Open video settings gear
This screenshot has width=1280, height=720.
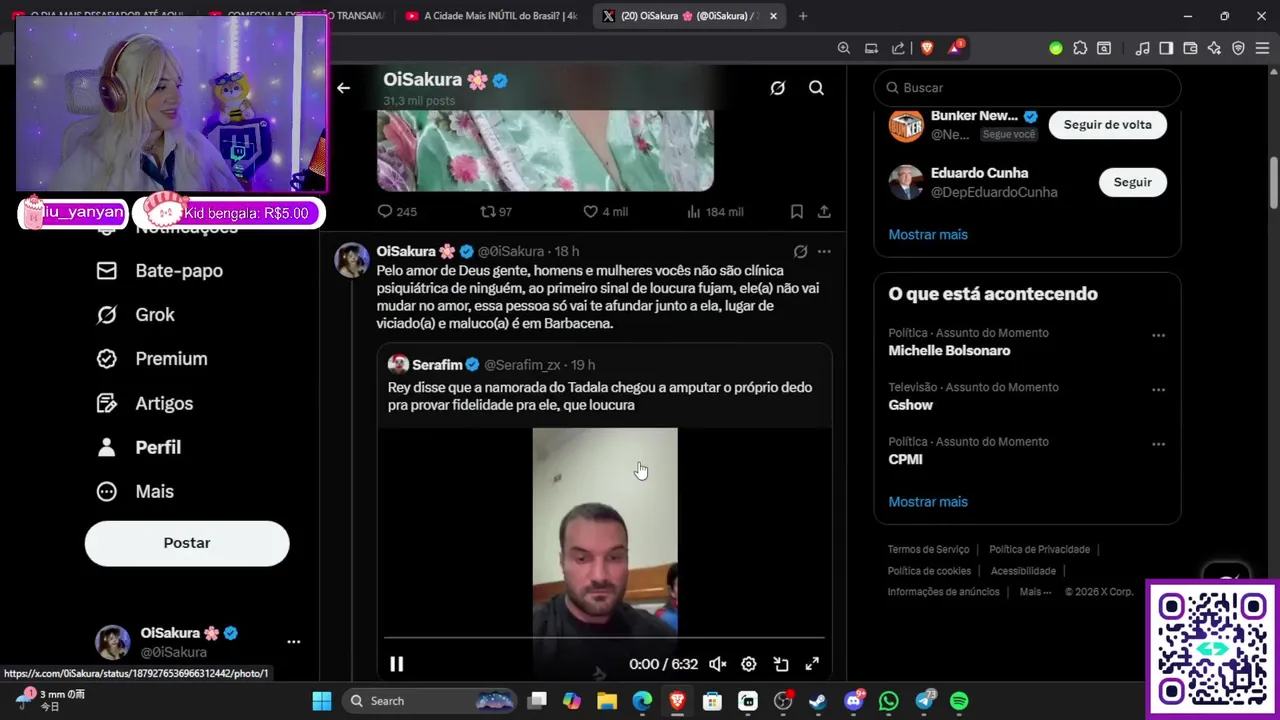point(748,664)
